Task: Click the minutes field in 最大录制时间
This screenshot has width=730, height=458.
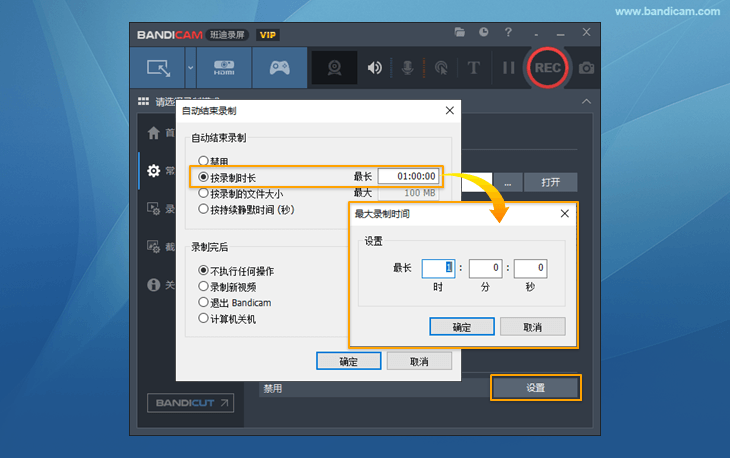Action: (486, 268)
